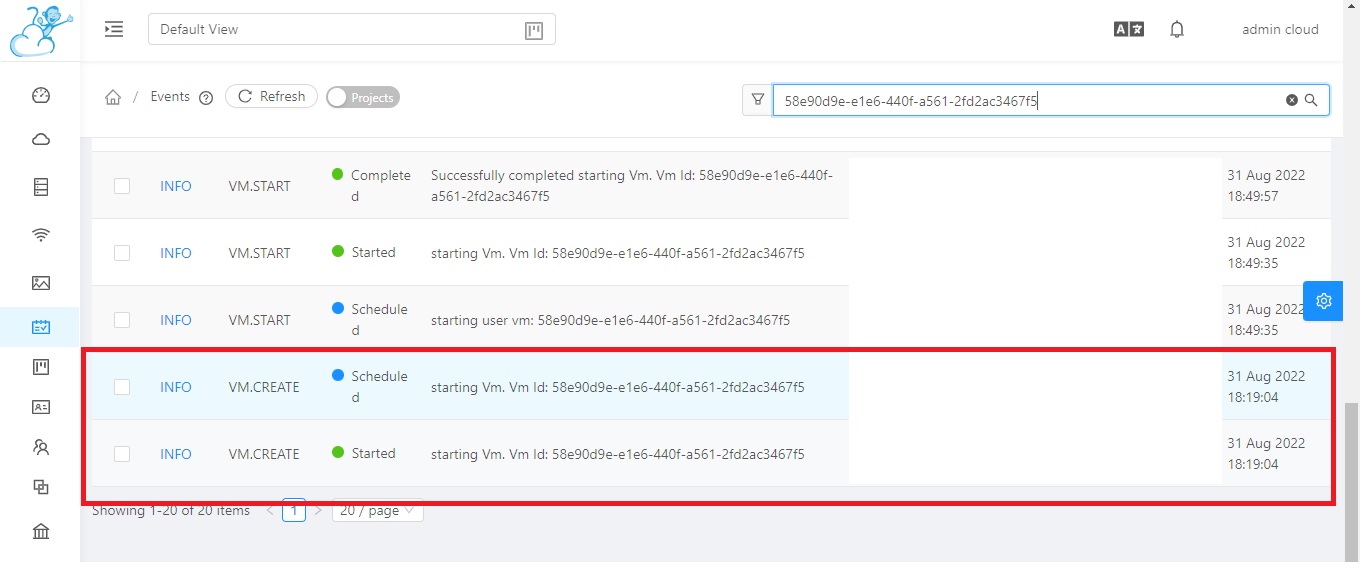Collapse the sidebar with the menu-fold icon
The width and height of the screenshot is (1362, 568).
[114, 29]
